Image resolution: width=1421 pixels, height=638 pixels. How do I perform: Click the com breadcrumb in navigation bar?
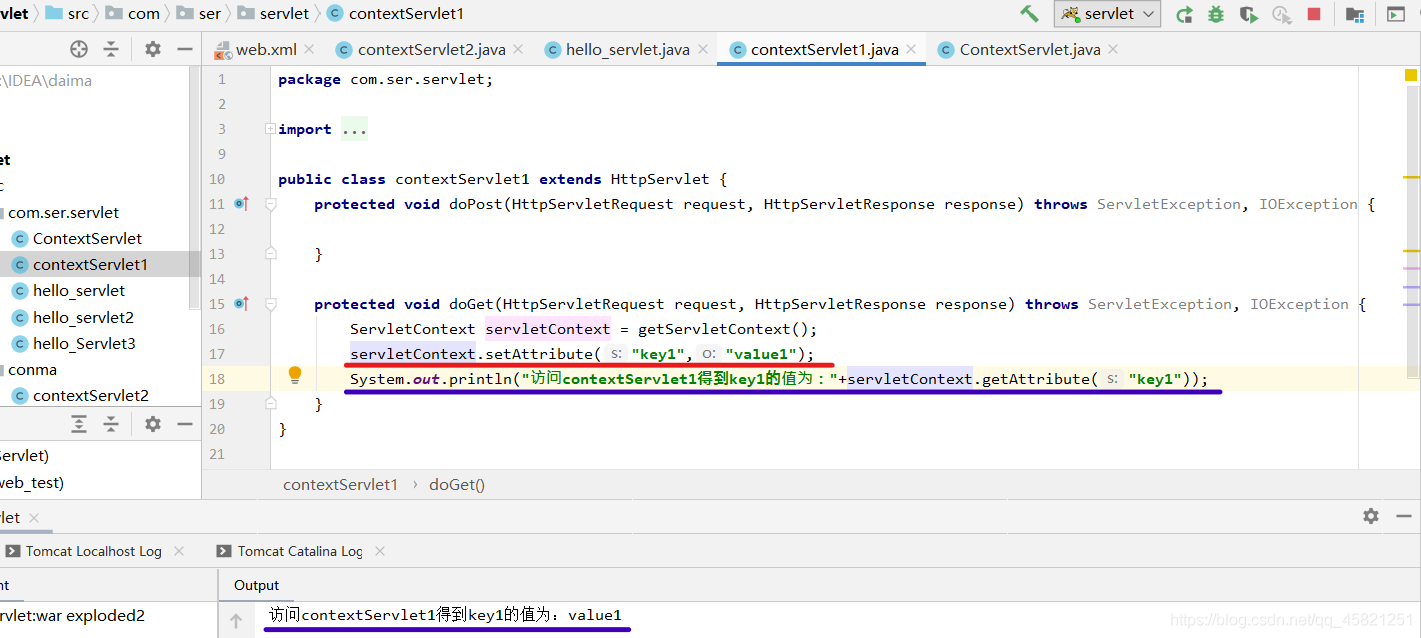point(133,14)
